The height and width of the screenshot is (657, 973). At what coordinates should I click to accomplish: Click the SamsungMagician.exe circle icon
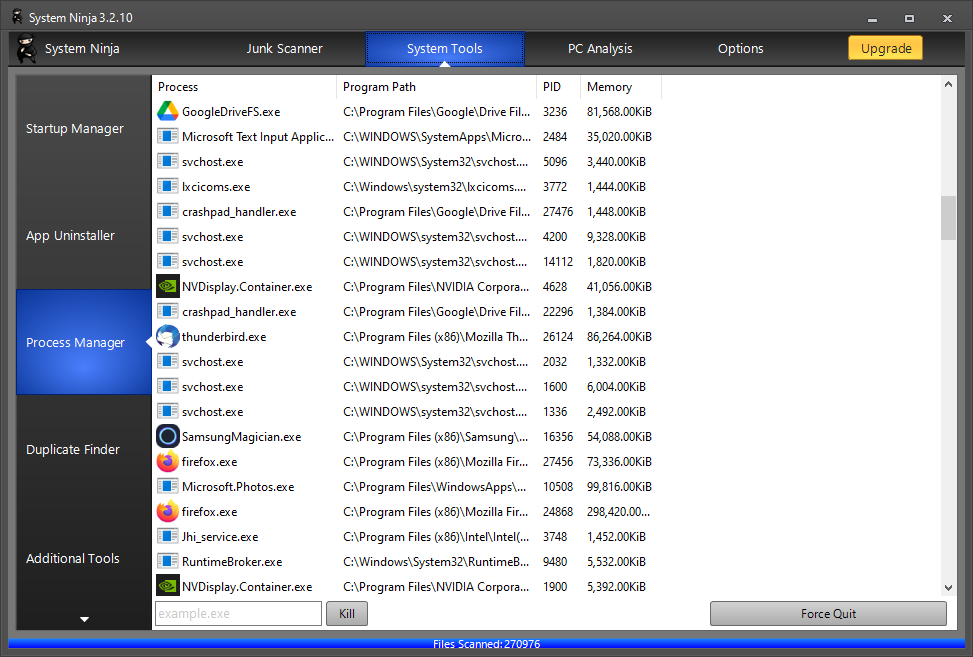[168, 437]
